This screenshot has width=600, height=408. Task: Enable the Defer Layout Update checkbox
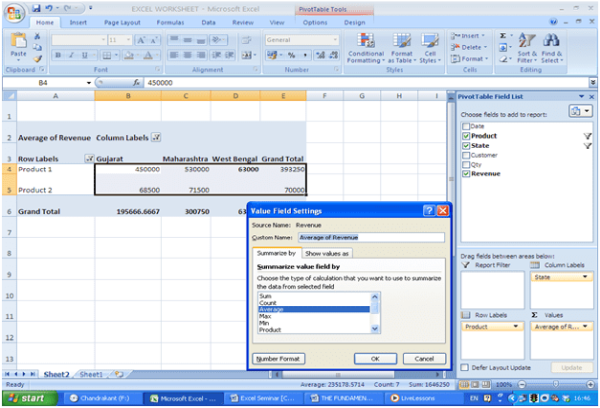click(x=465, y=368)
